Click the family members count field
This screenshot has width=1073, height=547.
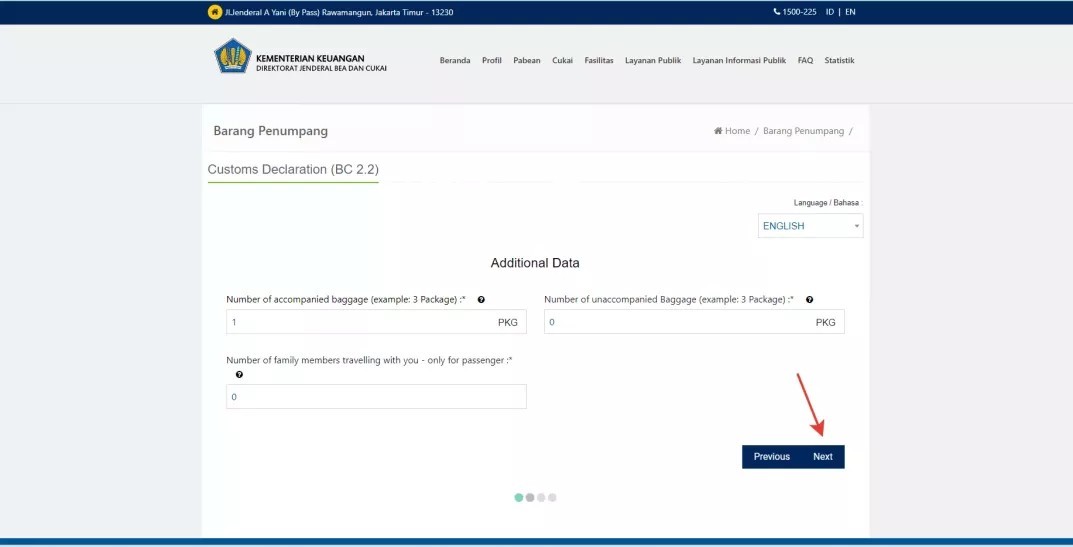click(376, 397)
